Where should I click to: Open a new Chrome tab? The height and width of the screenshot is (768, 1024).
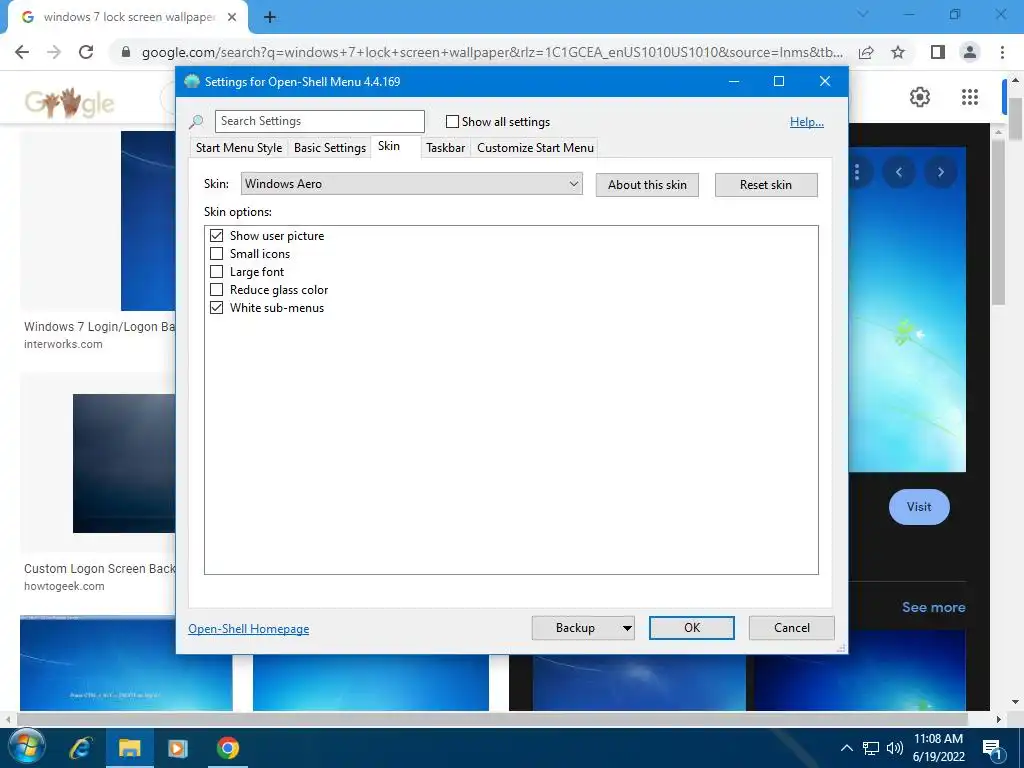click(x=270, y=18)
